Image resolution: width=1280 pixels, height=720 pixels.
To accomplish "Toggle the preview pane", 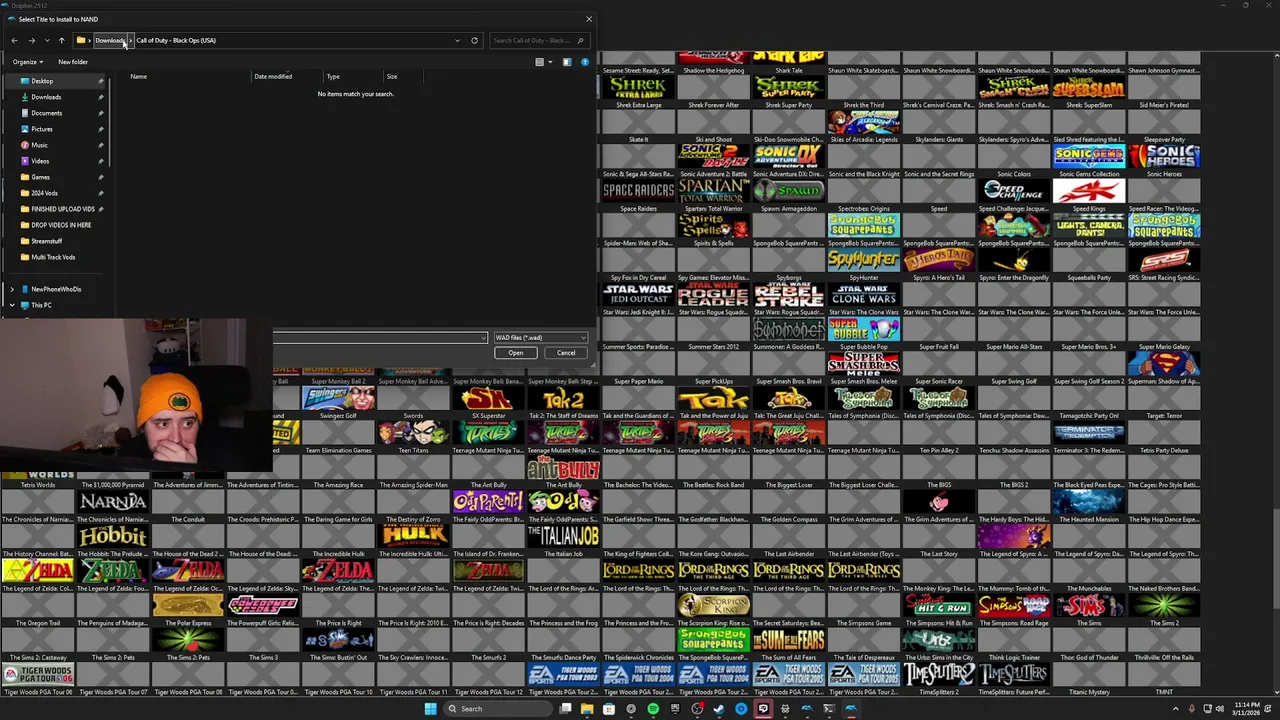I will pyautogui.click(x=567, y=62).
